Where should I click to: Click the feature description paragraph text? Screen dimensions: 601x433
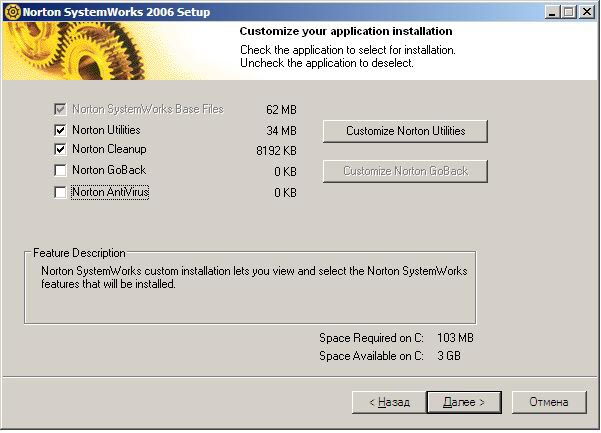pos(254,277)
